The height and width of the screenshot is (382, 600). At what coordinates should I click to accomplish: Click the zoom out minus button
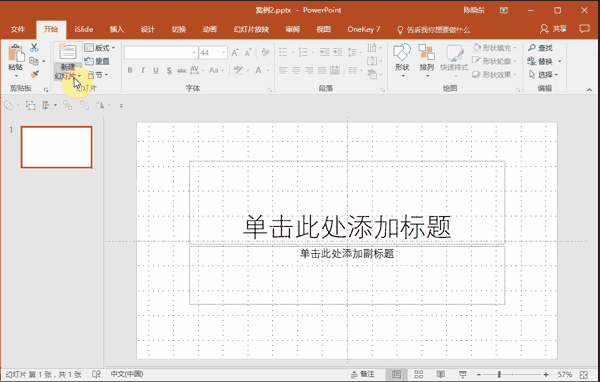pyautogui.click(x=479, y=374)
